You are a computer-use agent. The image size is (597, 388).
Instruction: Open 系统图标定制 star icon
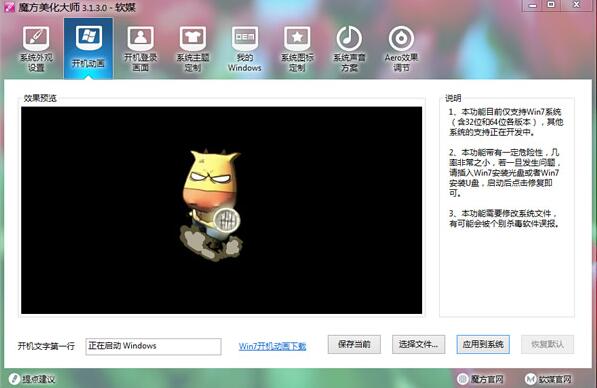(297, 39)
